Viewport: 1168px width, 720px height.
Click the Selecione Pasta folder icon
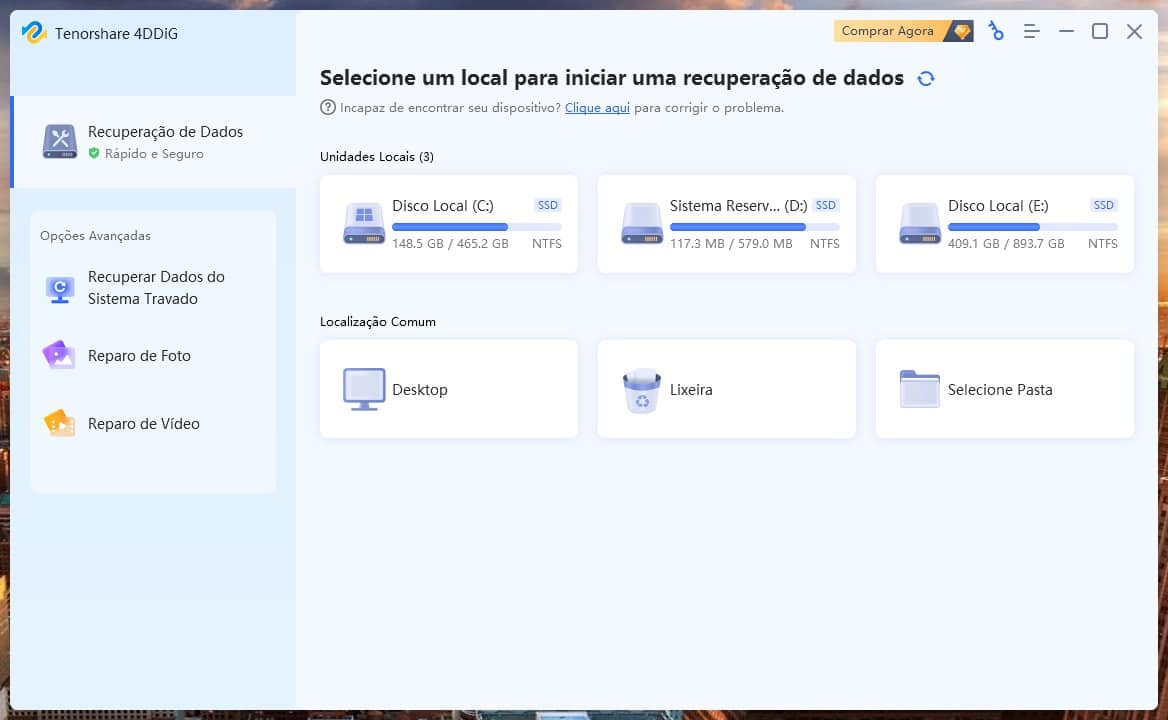point(919,389)
